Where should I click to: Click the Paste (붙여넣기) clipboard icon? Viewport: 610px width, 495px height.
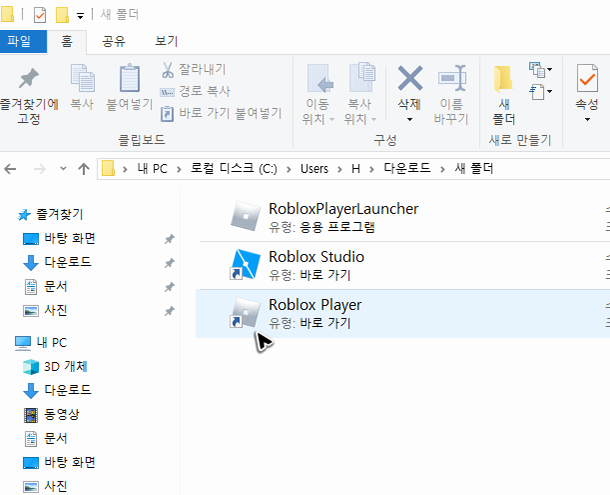[x=130, y=78]
